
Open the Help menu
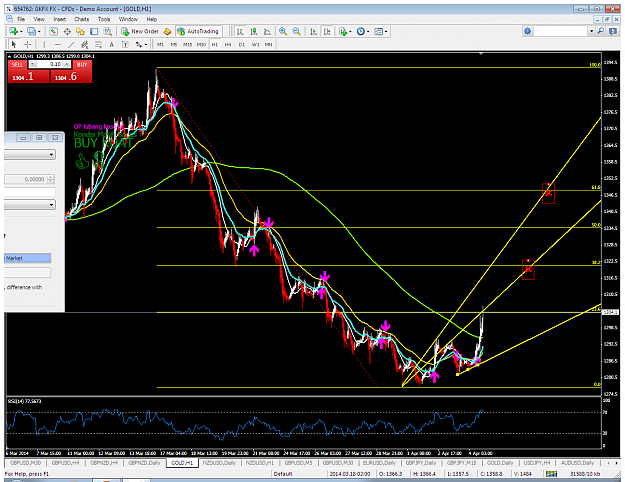coord(151,19)
